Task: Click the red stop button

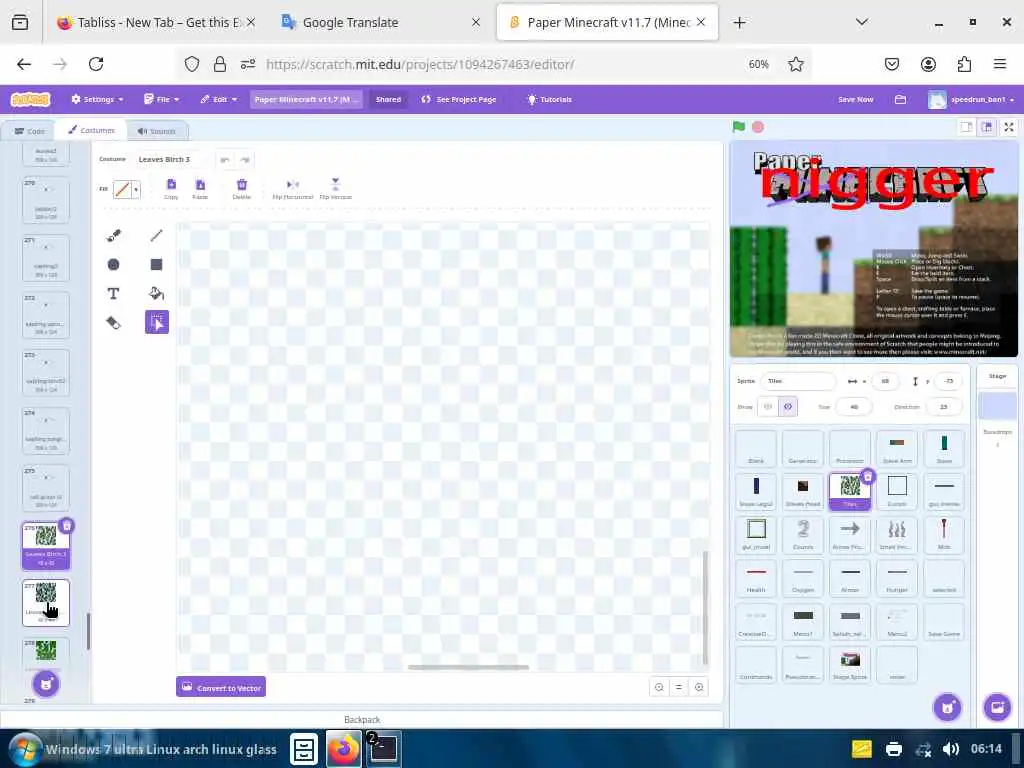Action: click(x=758, y=127)
